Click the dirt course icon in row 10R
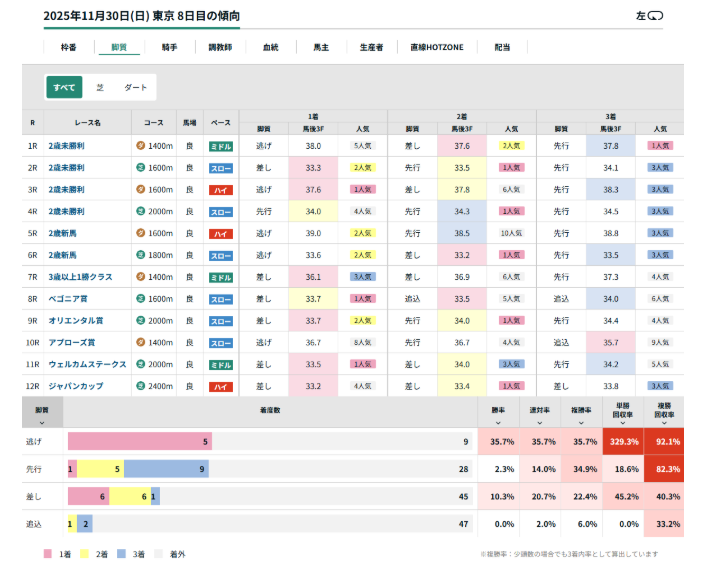The width and height of the screenshot is (714, 579). [140, 342]
